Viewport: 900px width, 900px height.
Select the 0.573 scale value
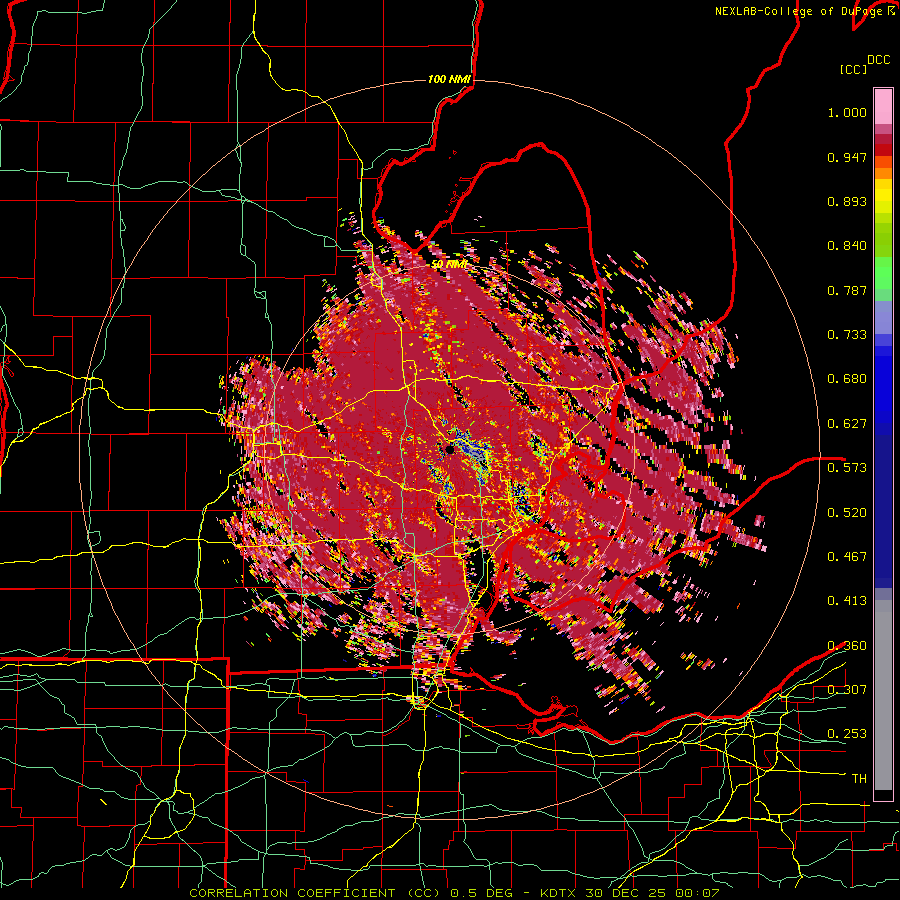[x=847, y=468]
